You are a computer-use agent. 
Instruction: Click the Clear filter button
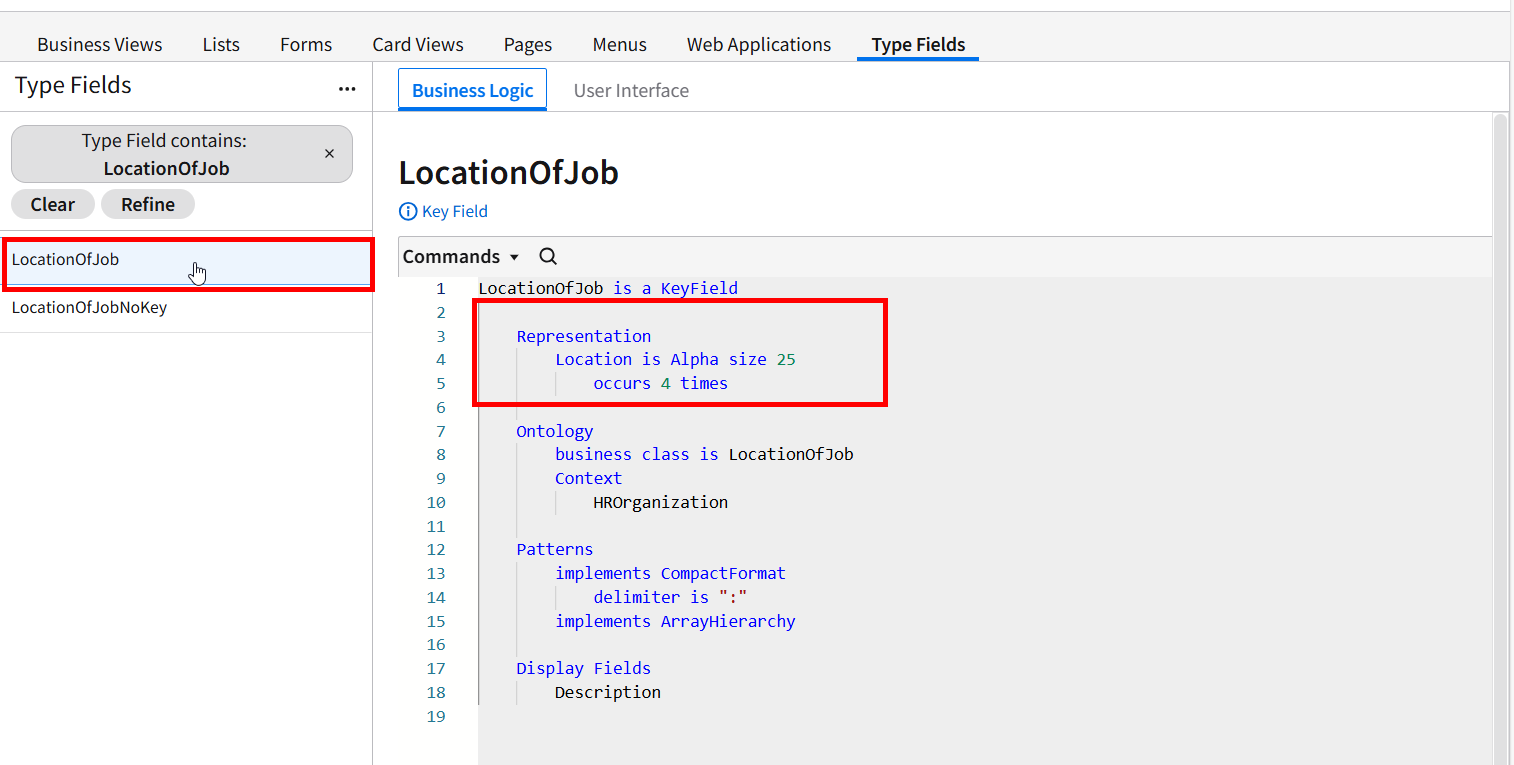tap(53, 205)
